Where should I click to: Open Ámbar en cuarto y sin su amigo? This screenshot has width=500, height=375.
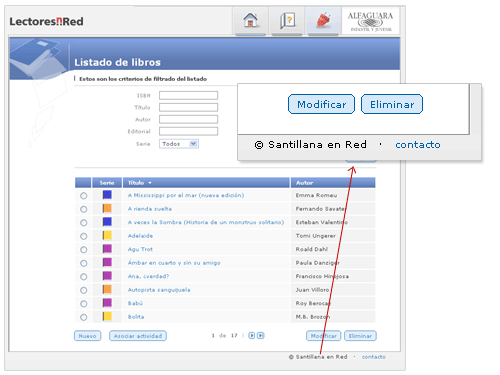coord(174,263)
